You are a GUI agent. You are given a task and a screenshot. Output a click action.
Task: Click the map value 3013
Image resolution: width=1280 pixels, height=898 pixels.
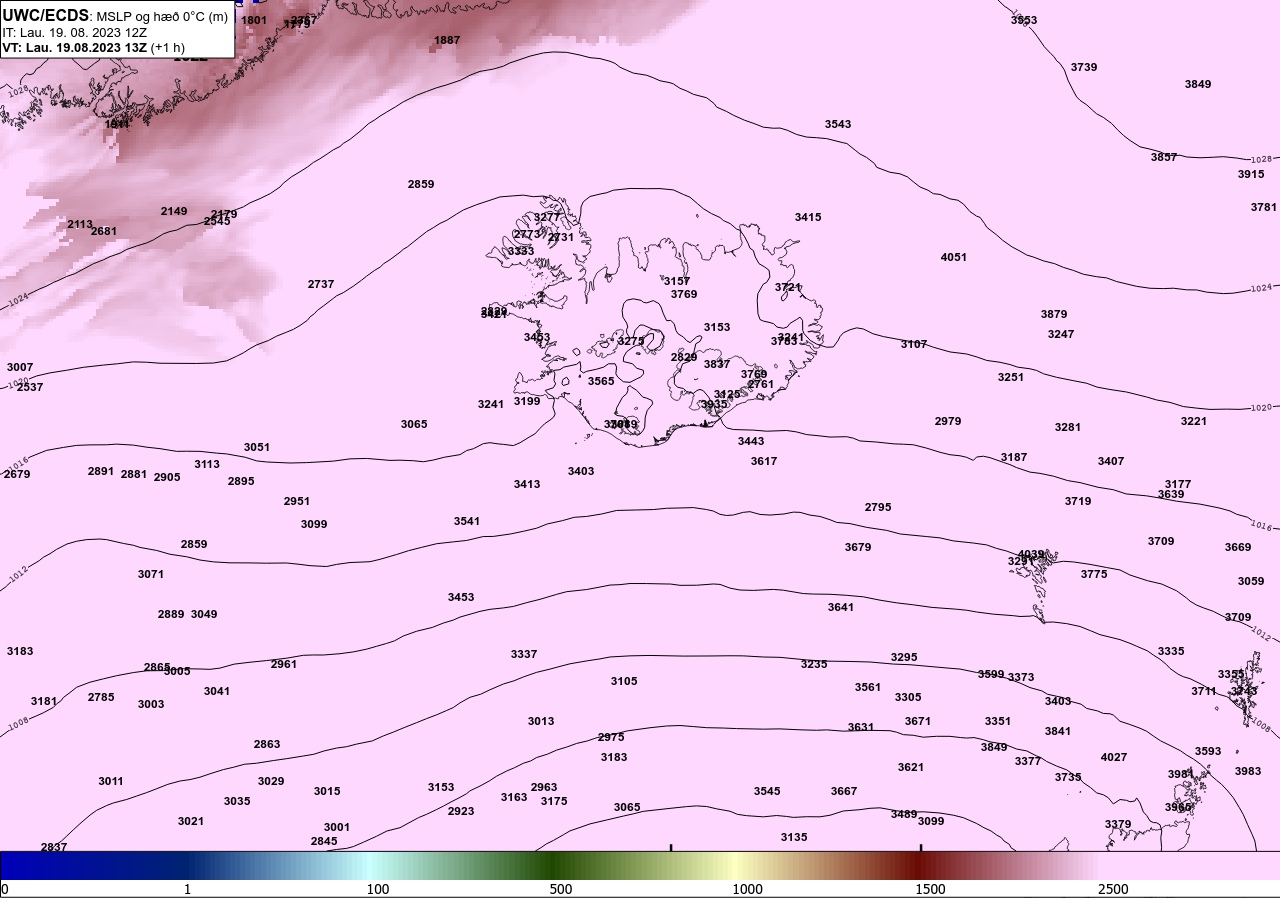tap(541, 721)
